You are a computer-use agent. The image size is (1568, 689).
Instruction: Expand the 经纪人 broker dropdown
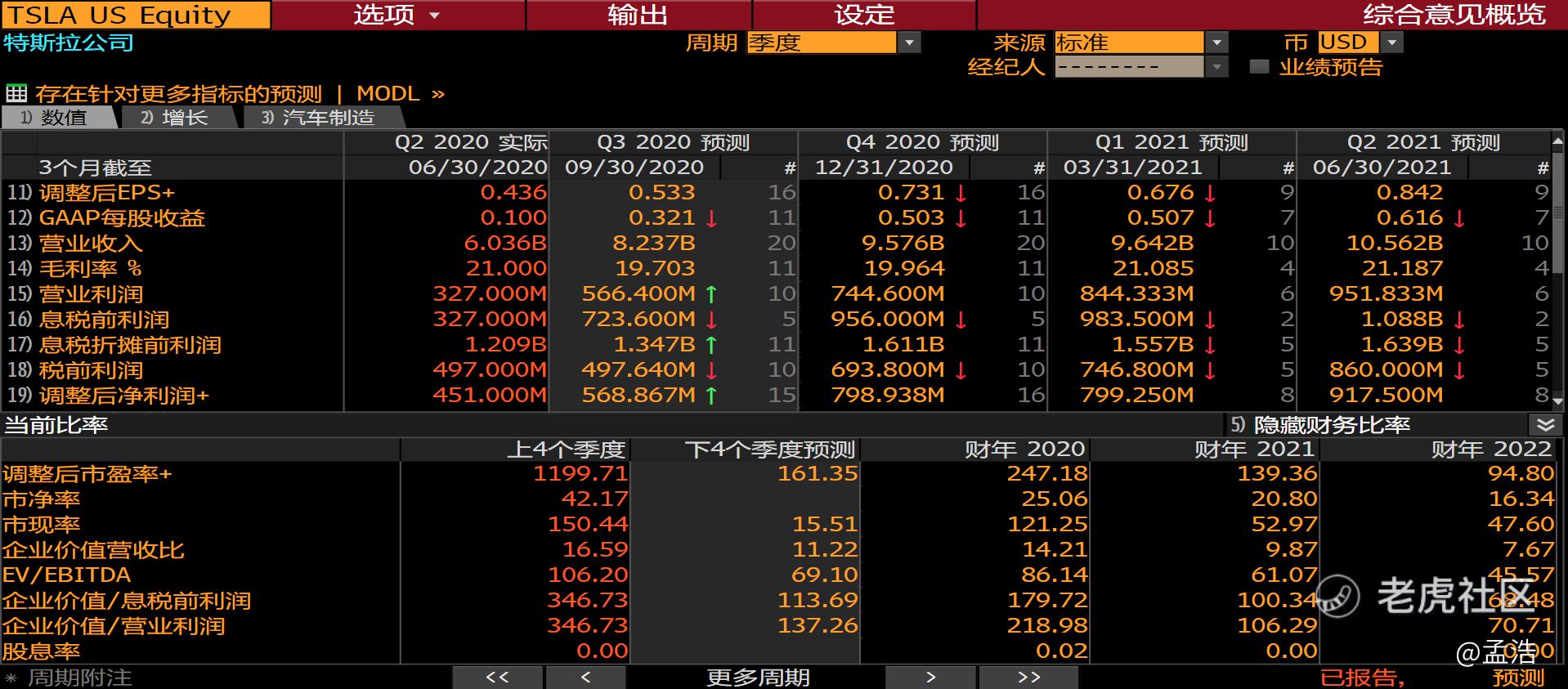(x=1217, y=67)
